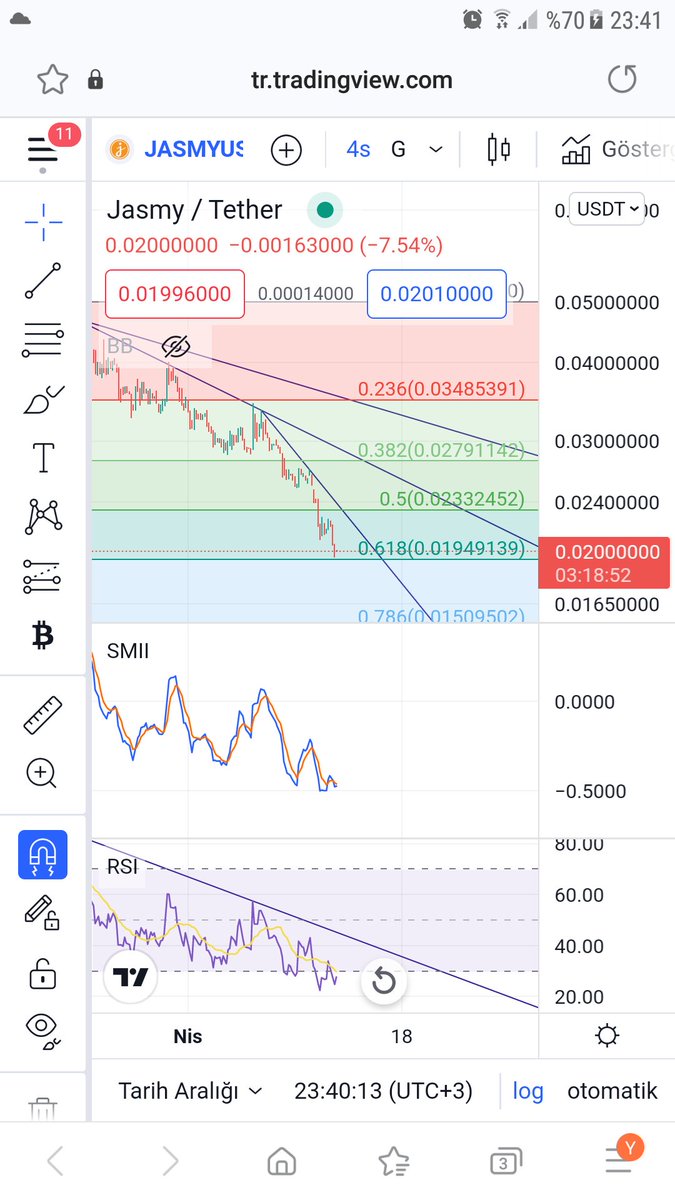
Task: Select the SMII indicator label
Action: click(128, 652)
